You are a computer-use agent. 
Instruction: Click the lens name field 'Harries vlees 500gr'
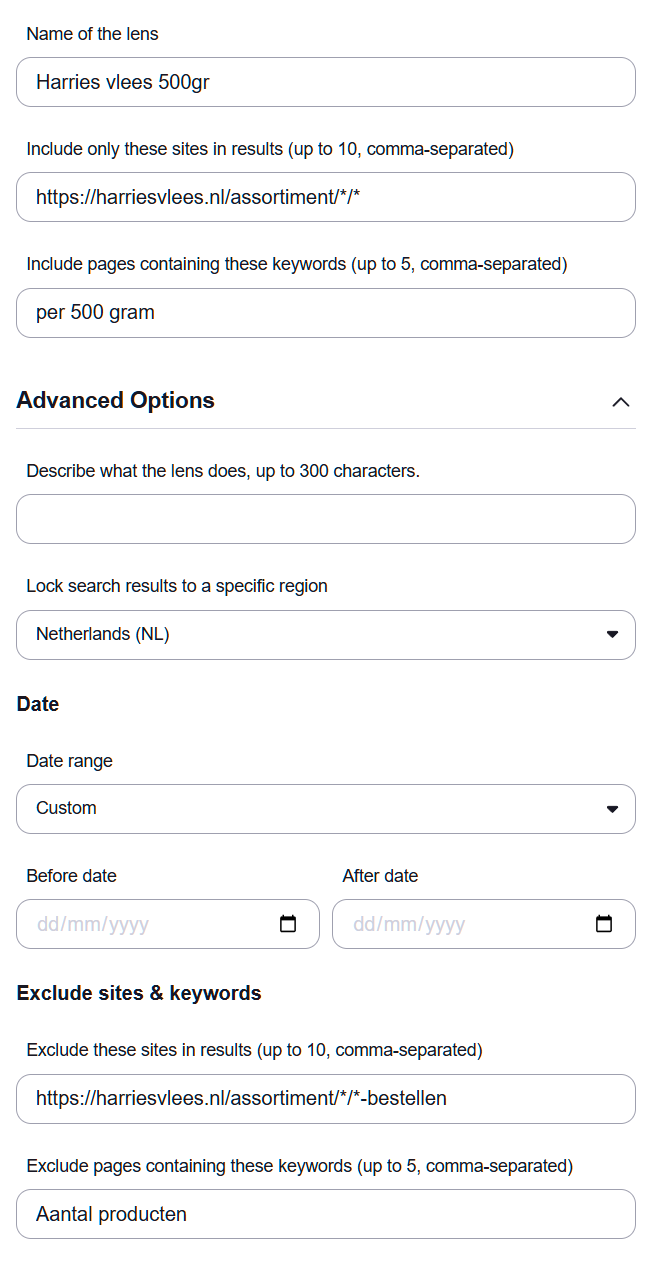point(326,82)
